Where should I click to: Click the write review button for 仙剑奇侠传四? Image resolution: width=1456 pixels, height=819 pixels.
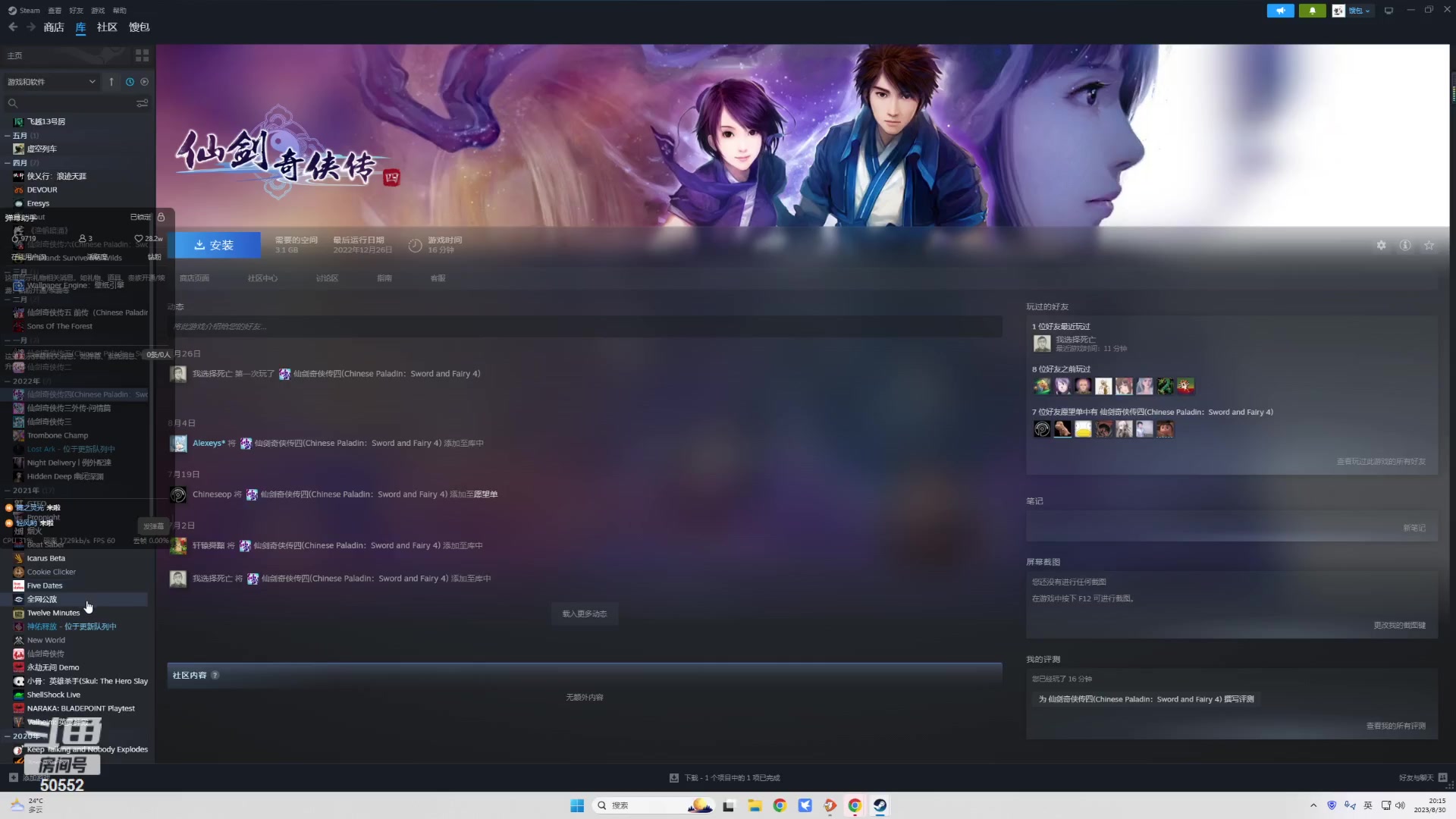(1146, 699)
